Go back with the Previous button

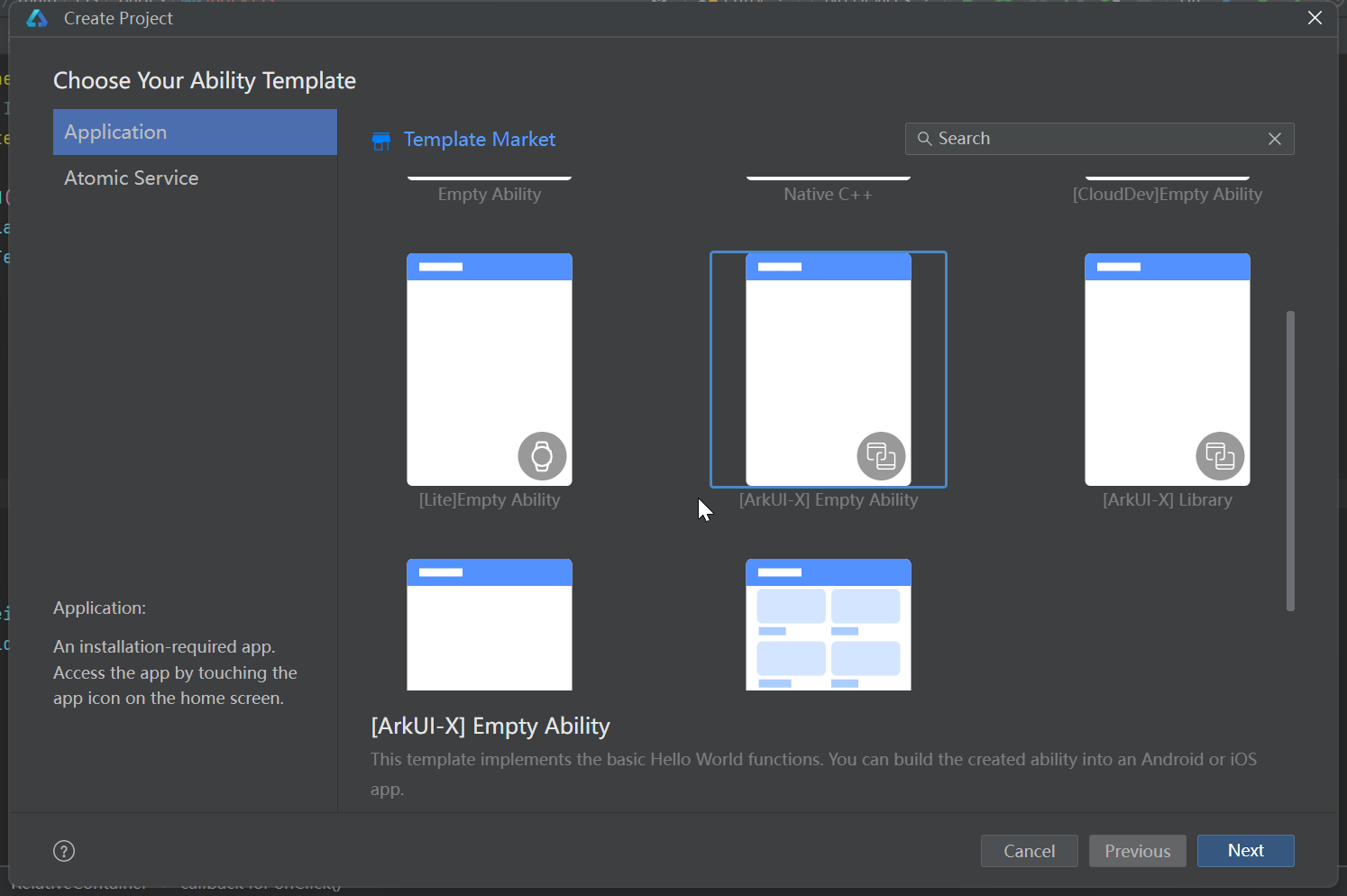click(1138, 851)
